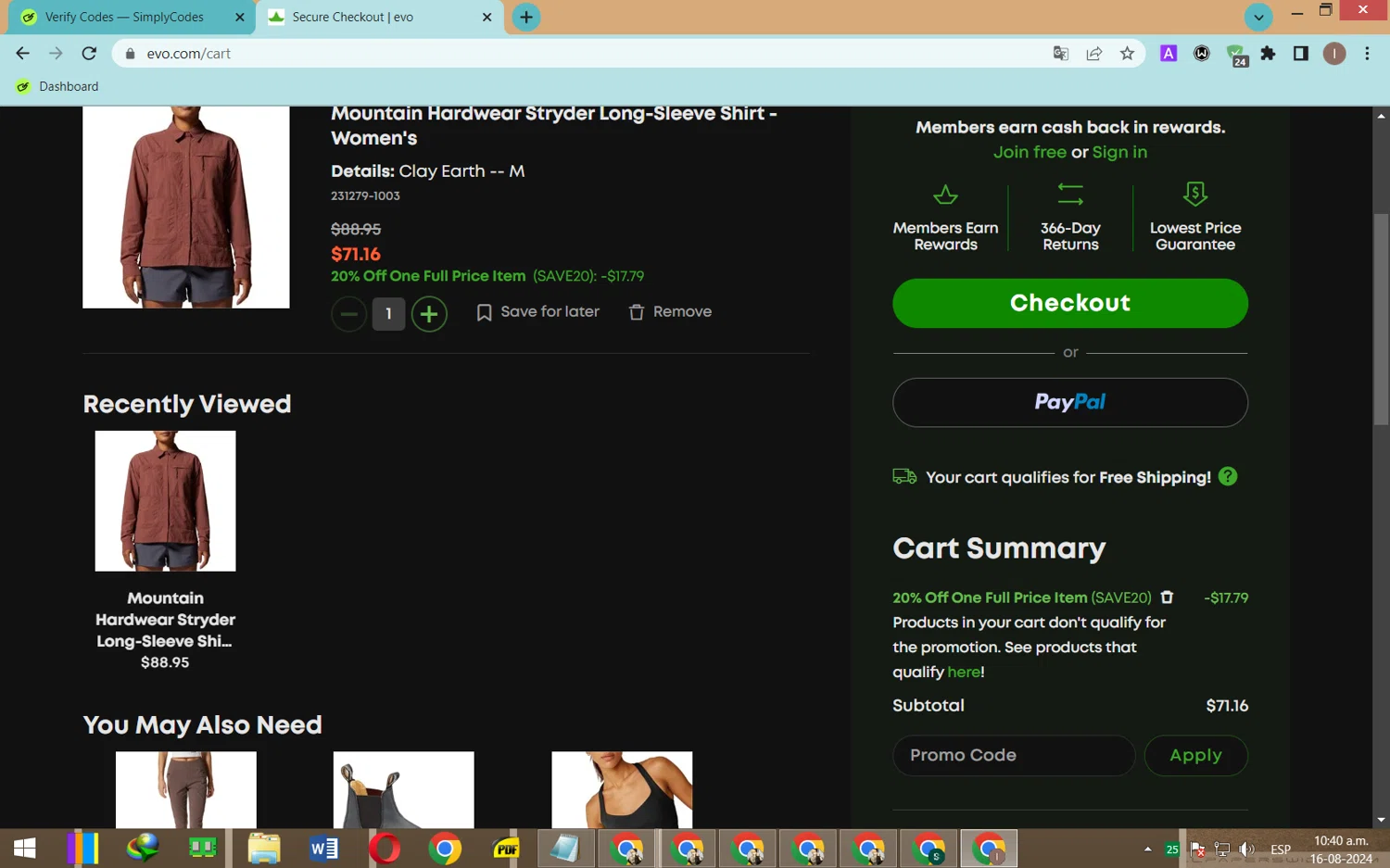Screen dimensions: 1390x868
Task: Click the scrollbar down arrow
Action: point(1382,820)
